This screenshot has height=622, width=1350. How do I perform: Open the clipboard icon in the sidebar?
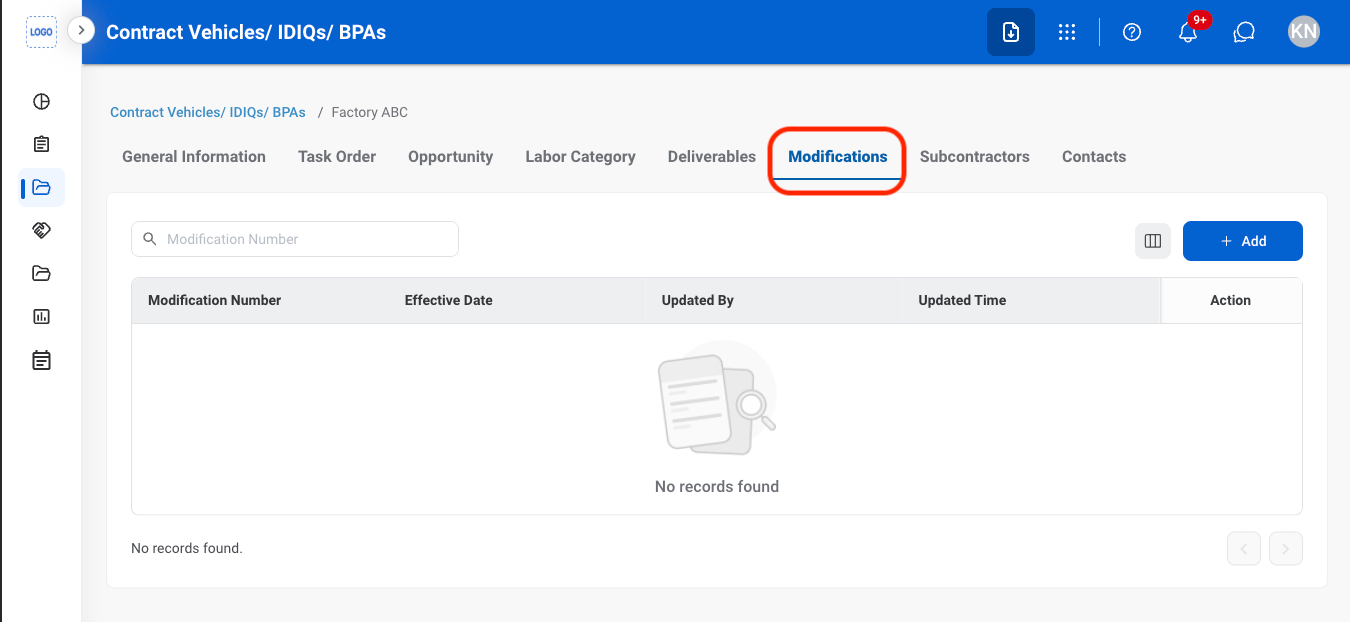click(41, 144)
